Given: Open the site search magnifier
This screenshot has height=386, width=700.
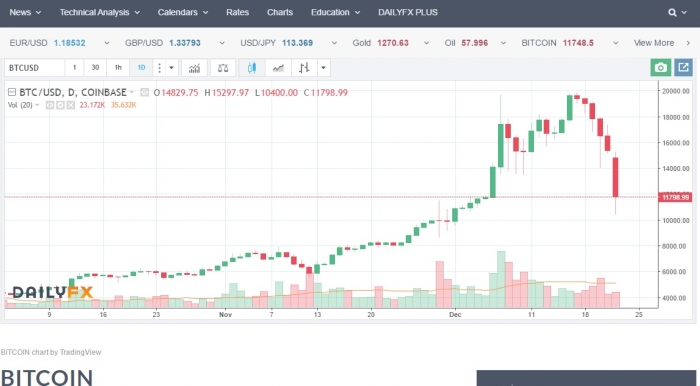Looking at the screenshot, I should tap(672, 12).
